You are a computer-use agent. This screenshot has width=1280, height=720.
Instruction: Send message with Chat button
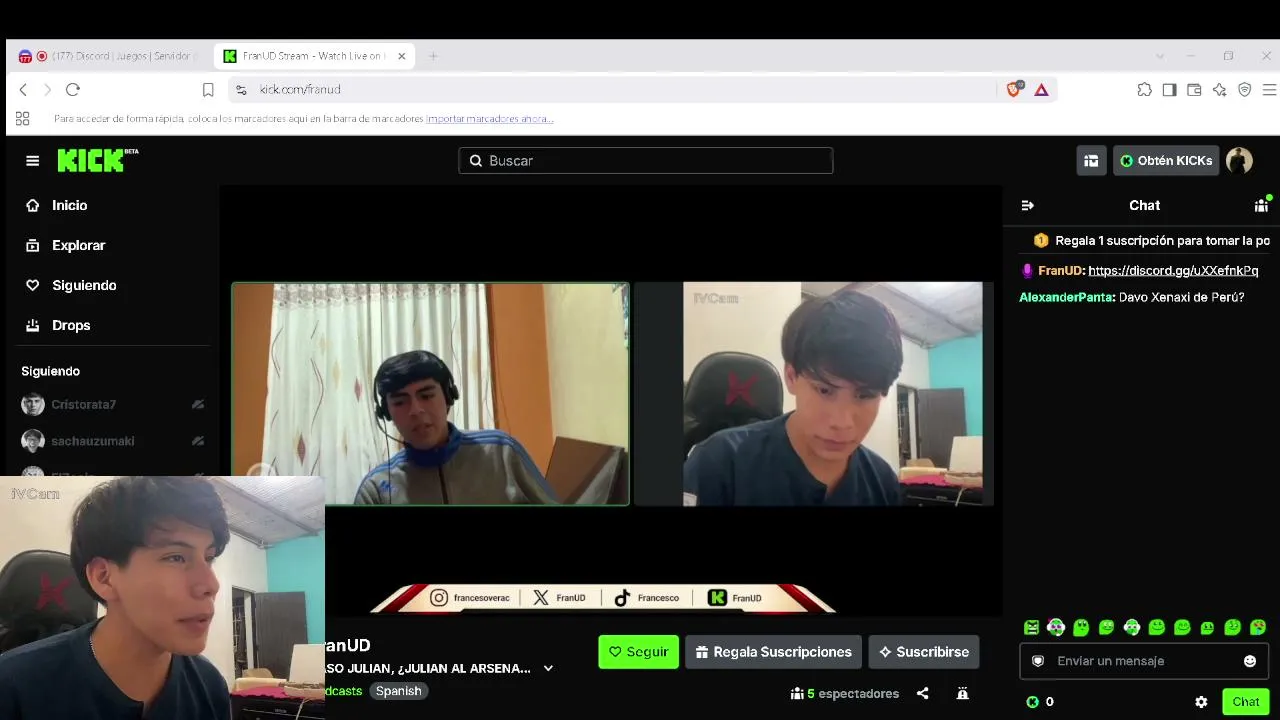tap(1246, 702)
